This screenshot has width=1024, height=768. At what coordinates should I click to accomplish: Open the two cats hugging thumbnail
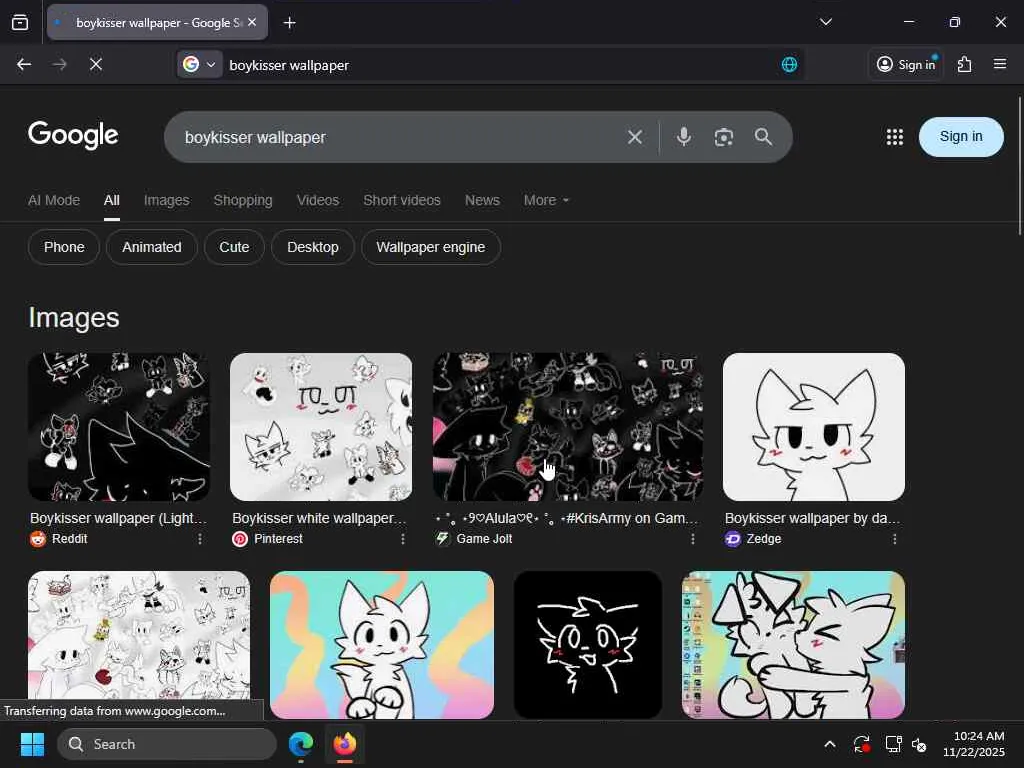[793, 645]
